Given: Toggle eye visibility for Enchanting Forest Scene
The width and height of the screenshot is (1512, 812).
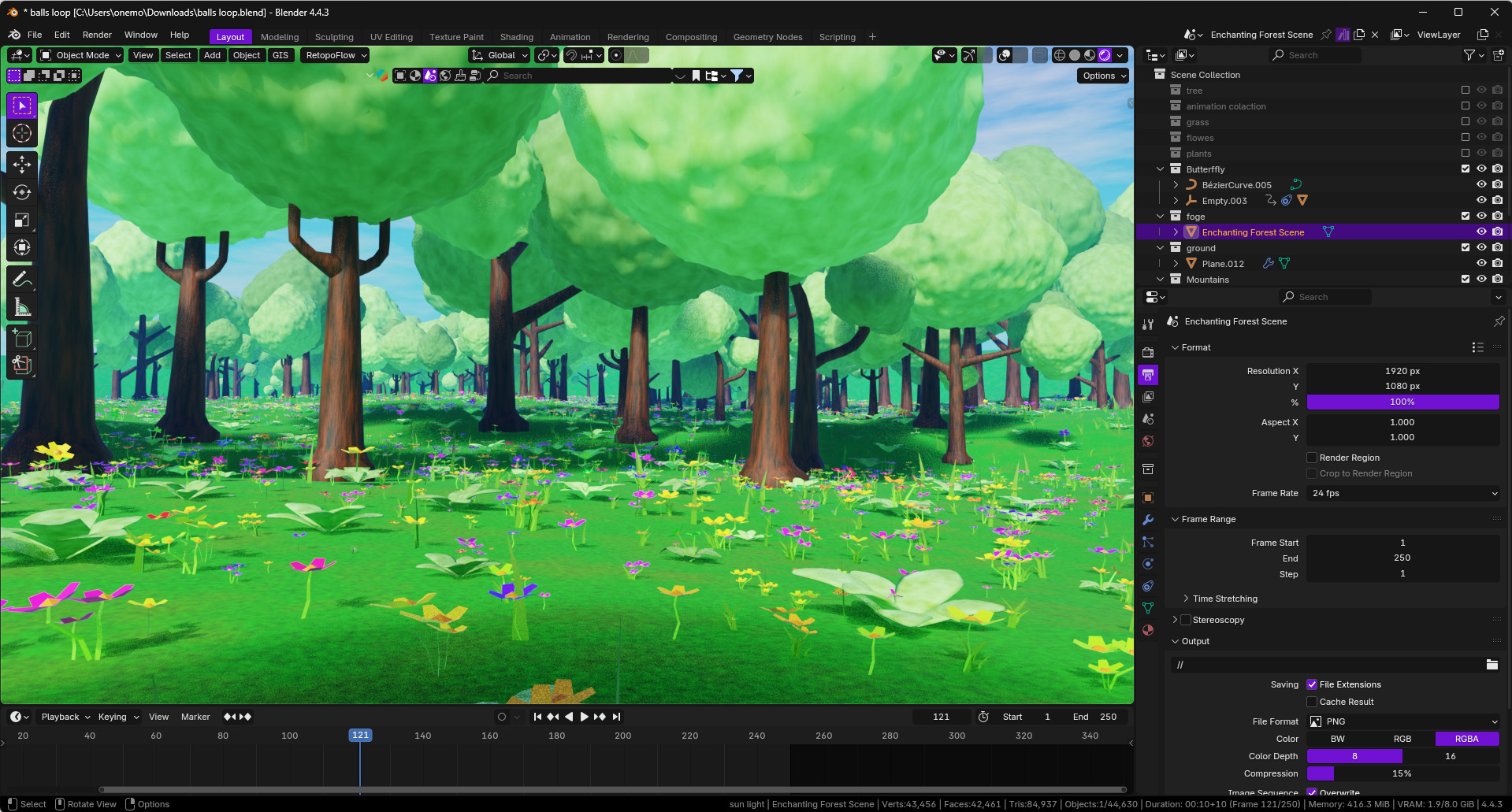Looking at the screenshot, I should click(1481, 232).
